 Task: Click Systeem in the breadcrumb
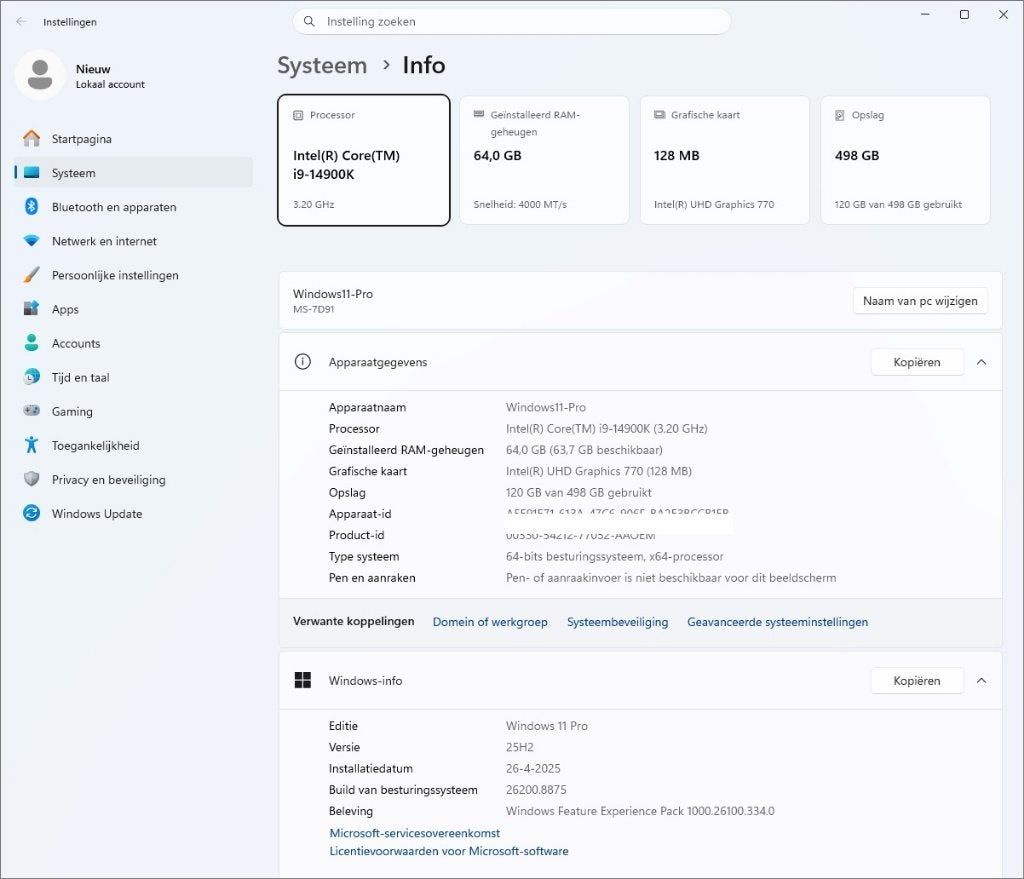point(322,65)
